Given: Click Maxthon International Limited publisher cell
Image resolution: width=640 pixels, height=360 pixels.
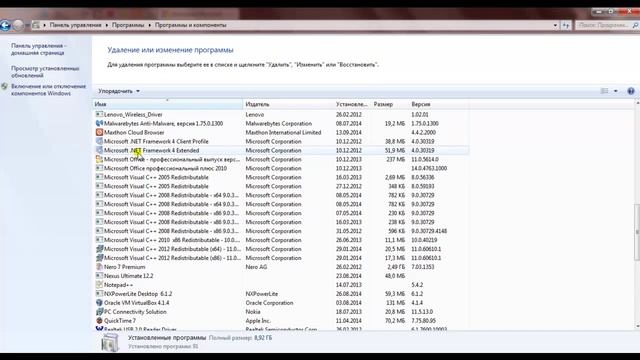Looking at the screenshot, I should coord(283,132).
